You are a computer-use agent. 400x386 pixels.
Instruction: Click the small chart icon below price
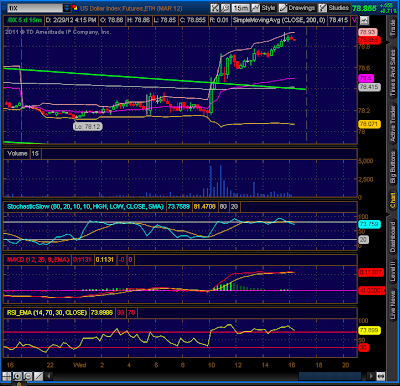click(364, 20)
